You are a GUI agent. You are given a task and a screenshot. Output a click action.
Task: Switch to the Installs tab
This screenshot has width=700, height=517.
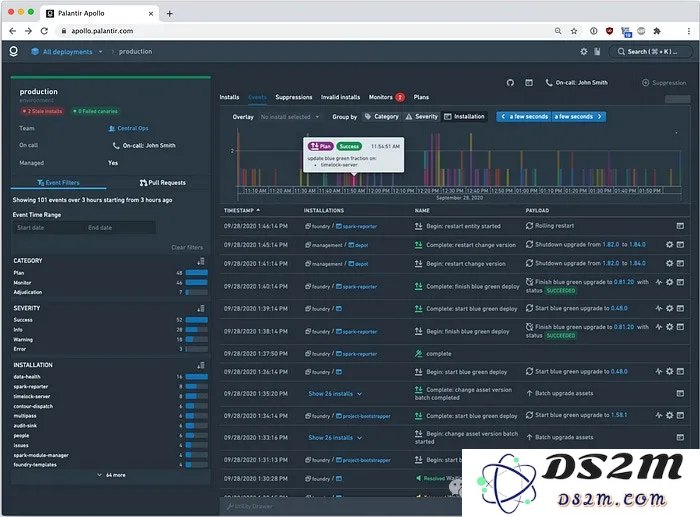229,97
